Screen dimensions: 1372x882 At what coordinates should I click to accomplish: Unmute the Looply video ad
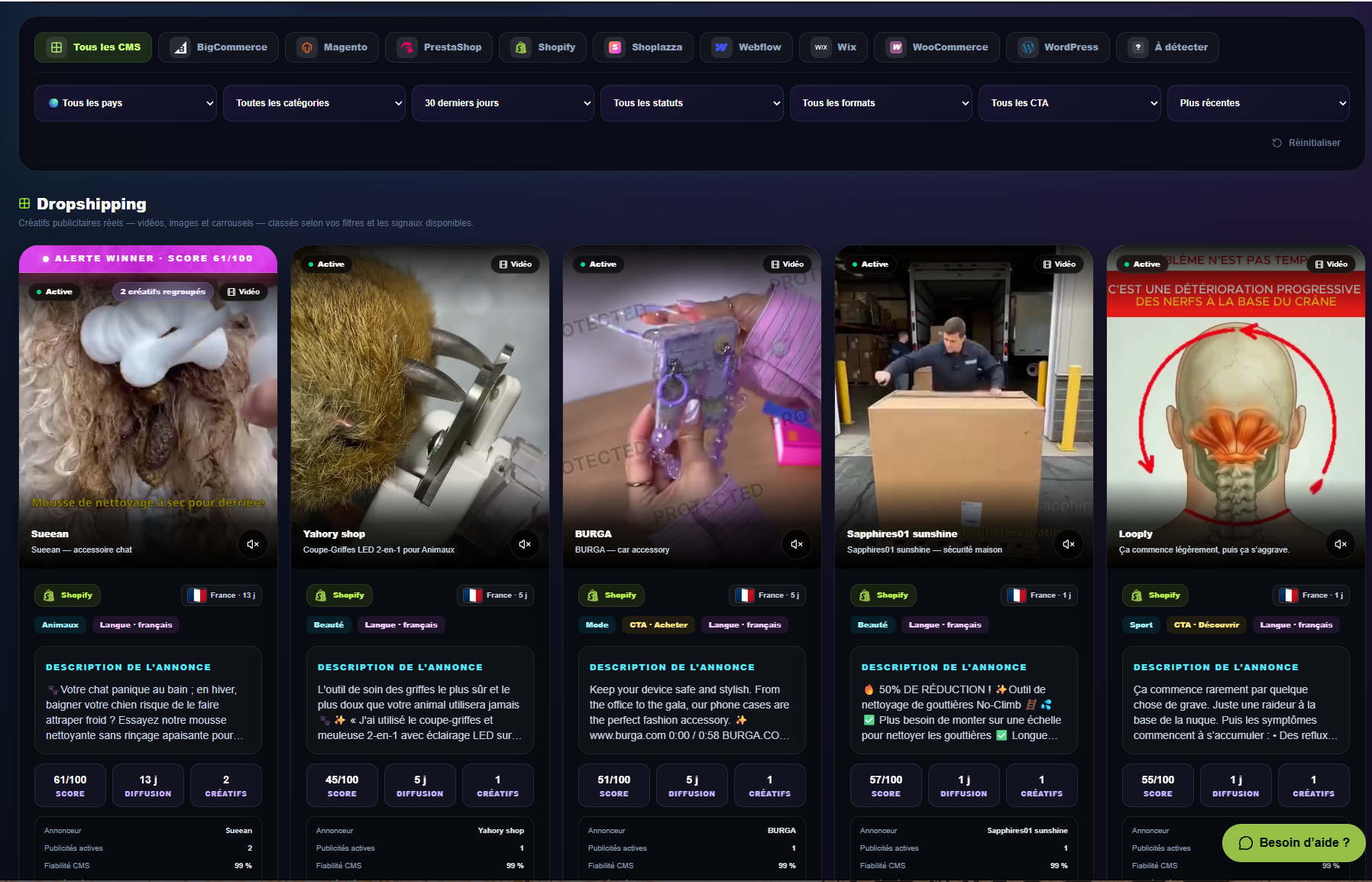point(1341,544)
